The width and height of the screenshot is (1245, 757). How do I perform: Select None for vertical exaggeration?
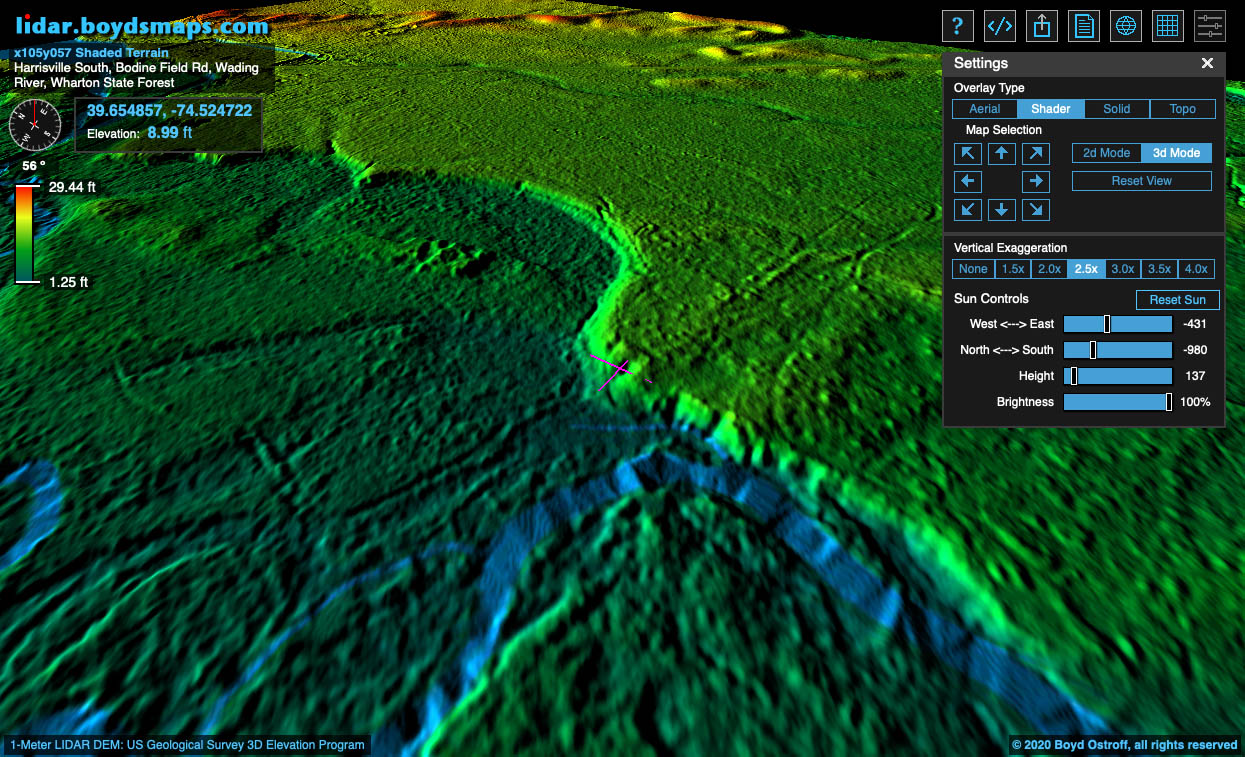coord(973,269)
